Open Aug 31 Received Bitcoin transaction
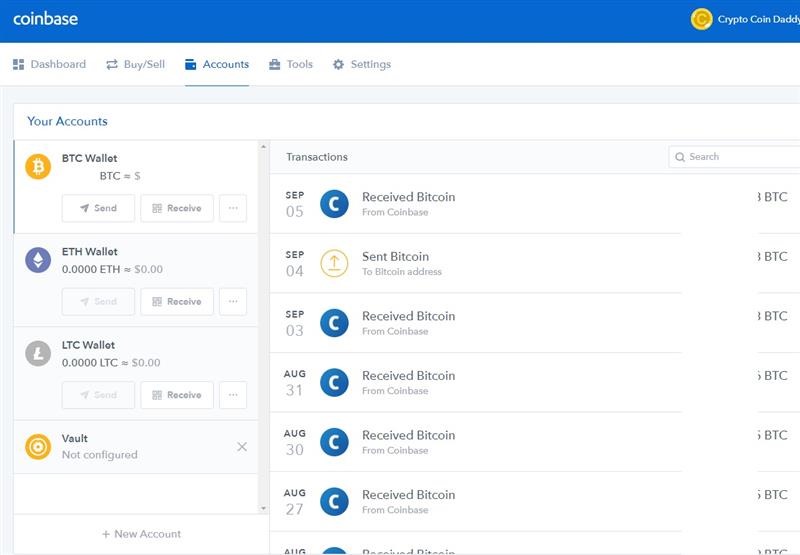This screenshot has height=555, width=800. point(535,383)
